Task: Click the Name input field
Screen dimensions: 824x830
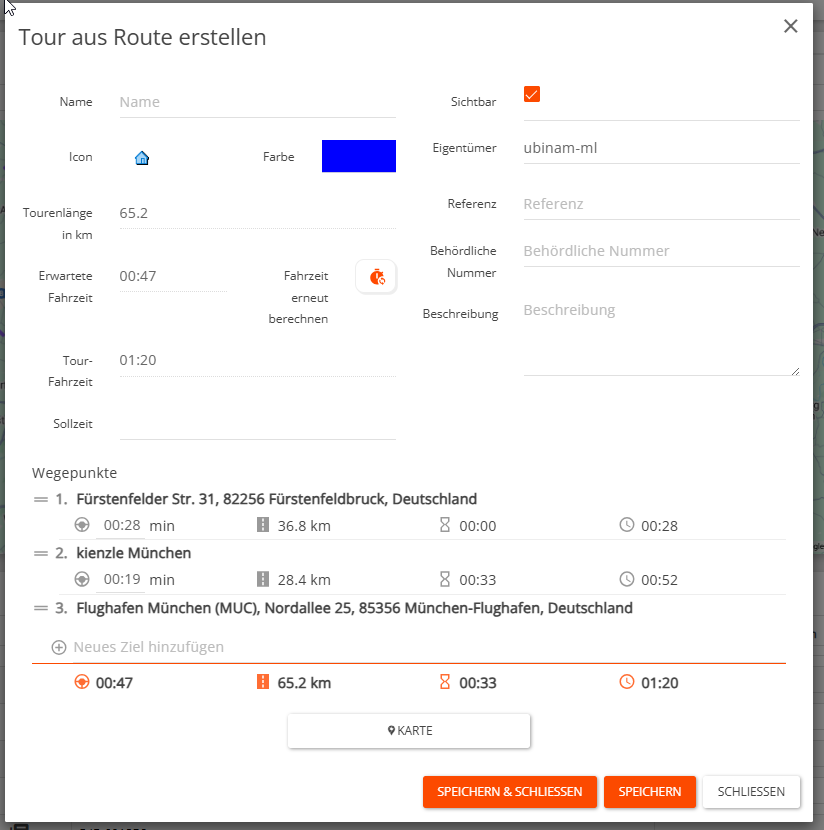Action: (x=257, y=102)
